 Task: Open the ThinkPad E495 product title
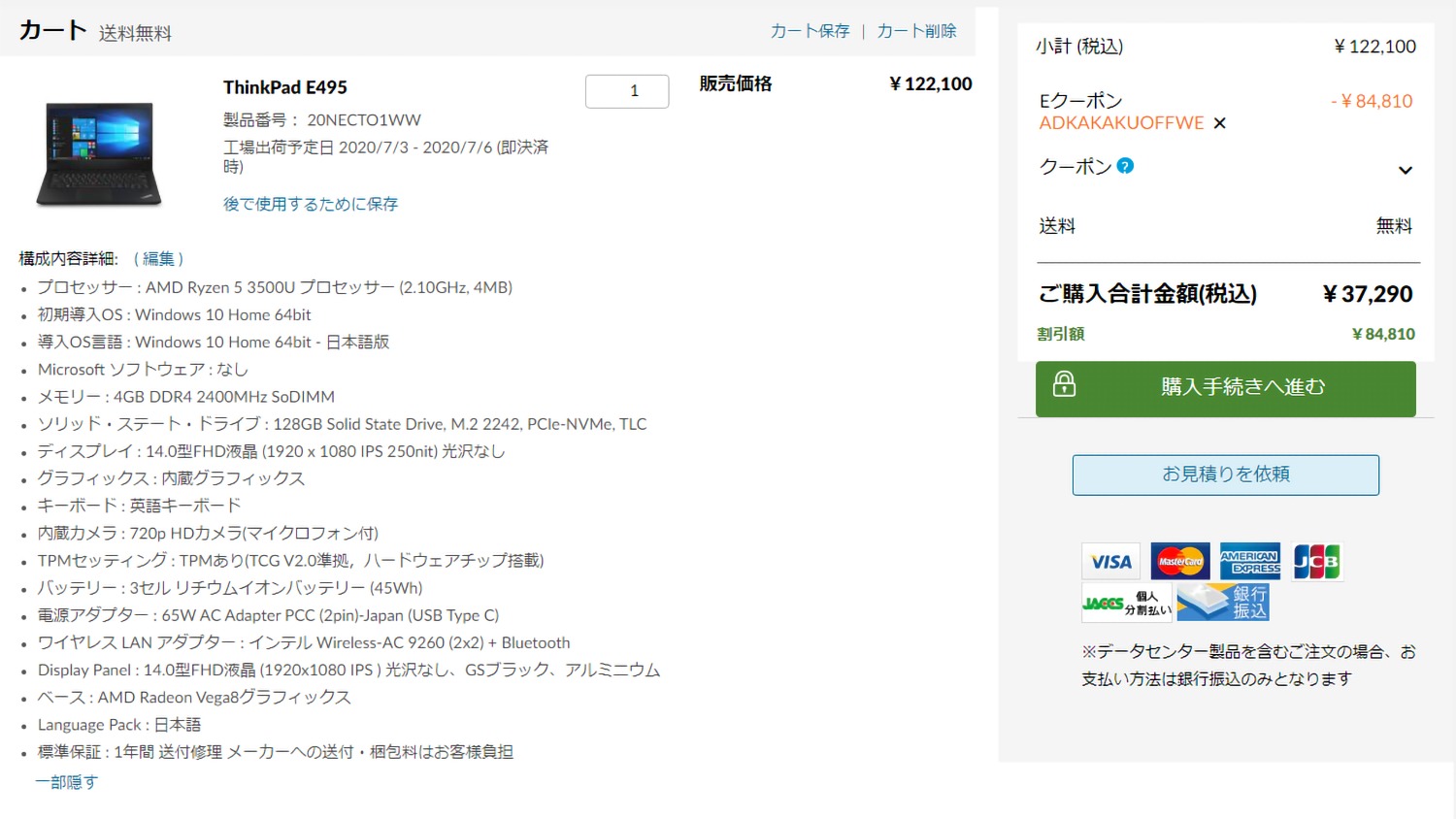pos(285,87)
